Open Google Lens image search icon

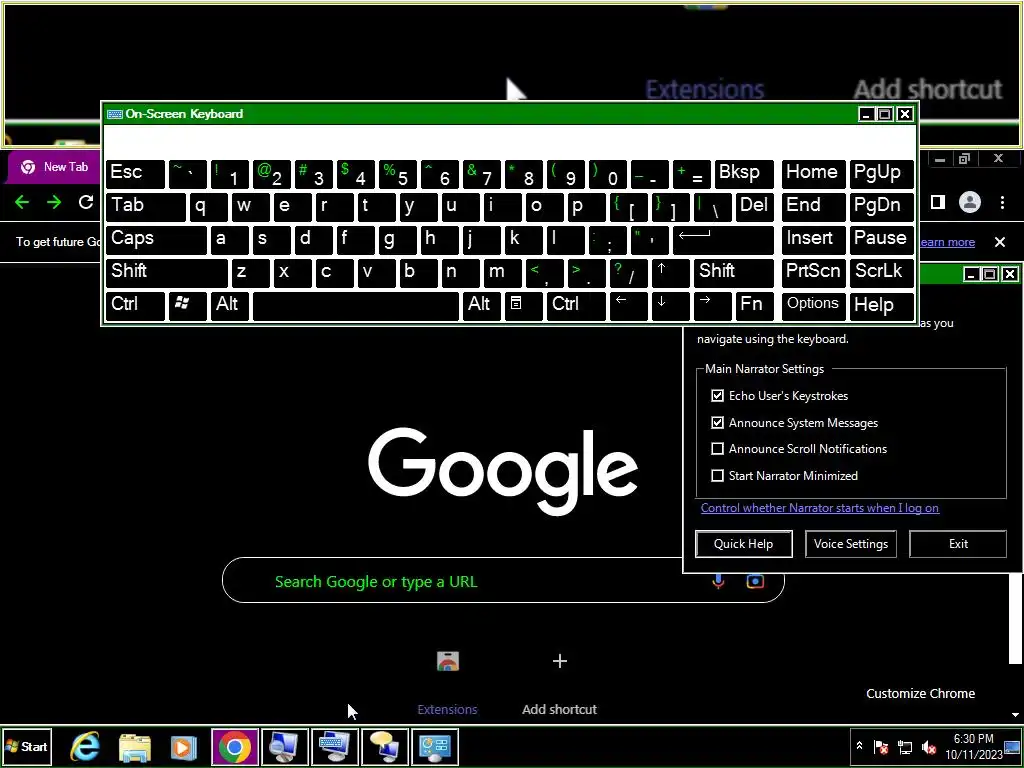pyautogui.click(x=755, y=581)
